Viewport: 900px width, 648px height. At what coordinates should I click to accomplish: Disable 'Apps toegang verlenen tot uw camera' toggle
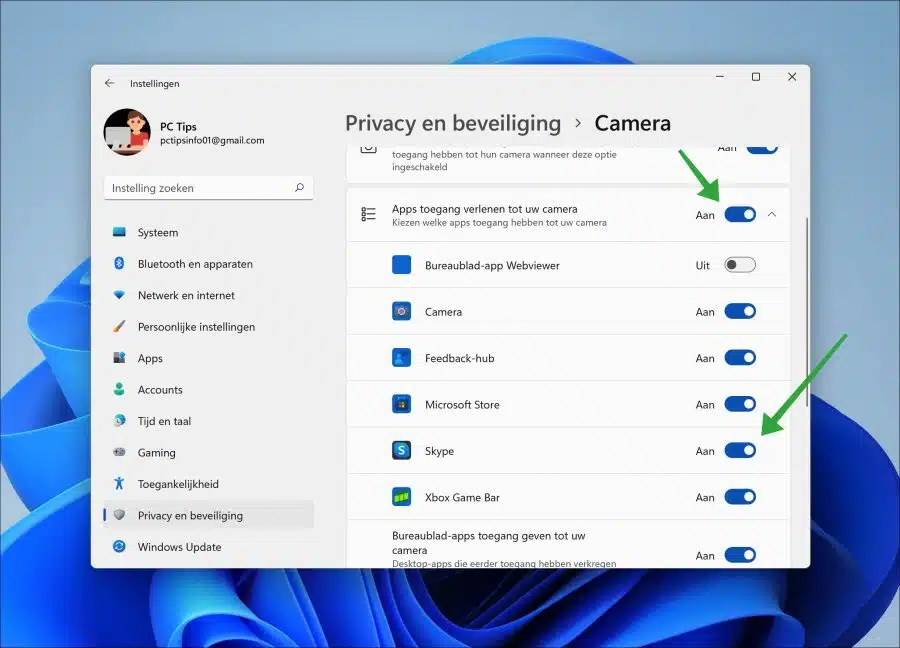740,215
